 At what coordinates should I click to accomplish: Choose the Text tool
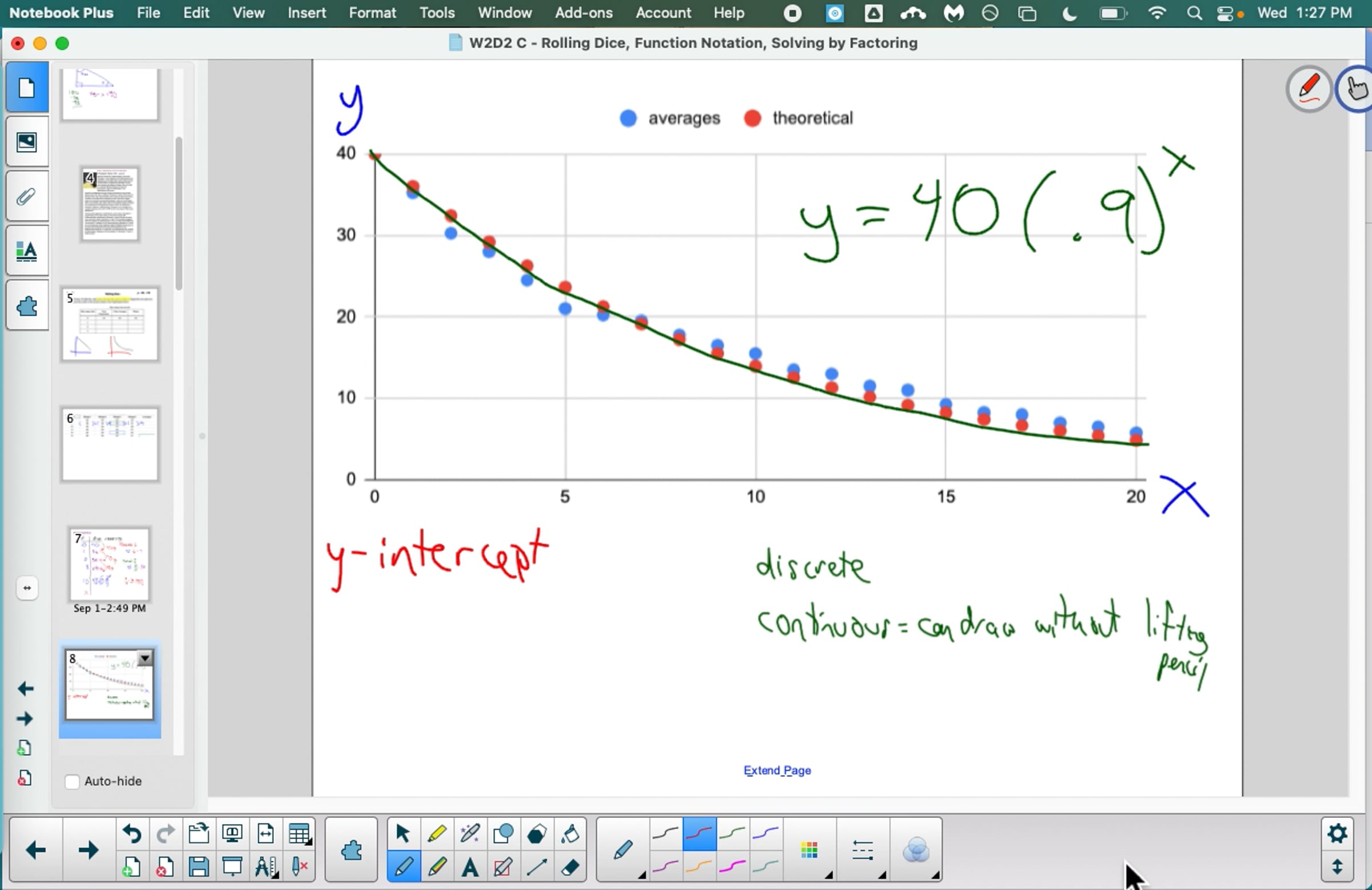tap(470, 867)
